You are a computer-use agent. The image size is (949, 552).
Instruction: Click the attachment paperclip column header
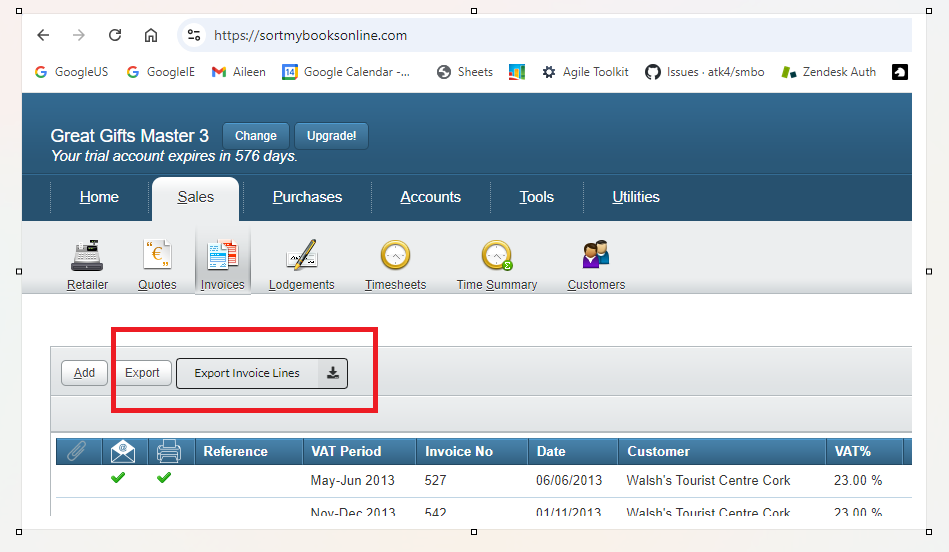[76, 451]
